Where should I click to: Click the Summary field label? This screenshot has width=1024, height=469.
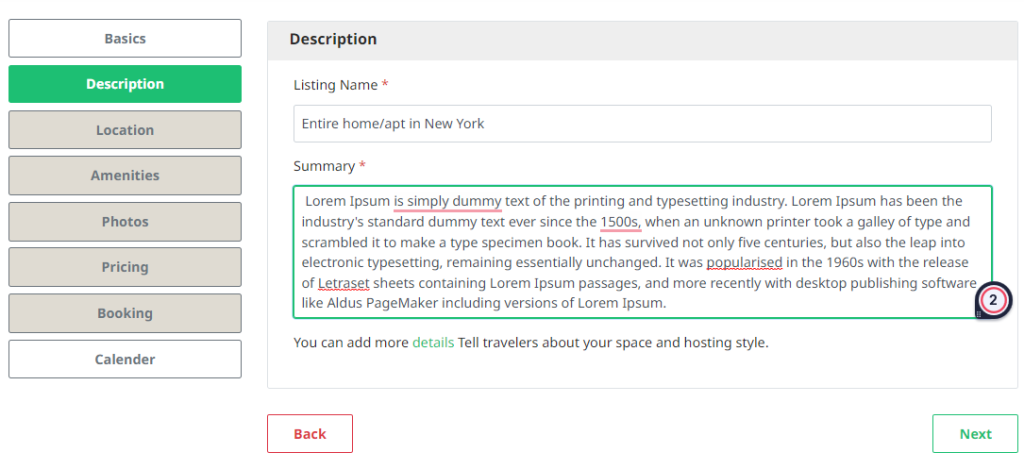[324, 166]
